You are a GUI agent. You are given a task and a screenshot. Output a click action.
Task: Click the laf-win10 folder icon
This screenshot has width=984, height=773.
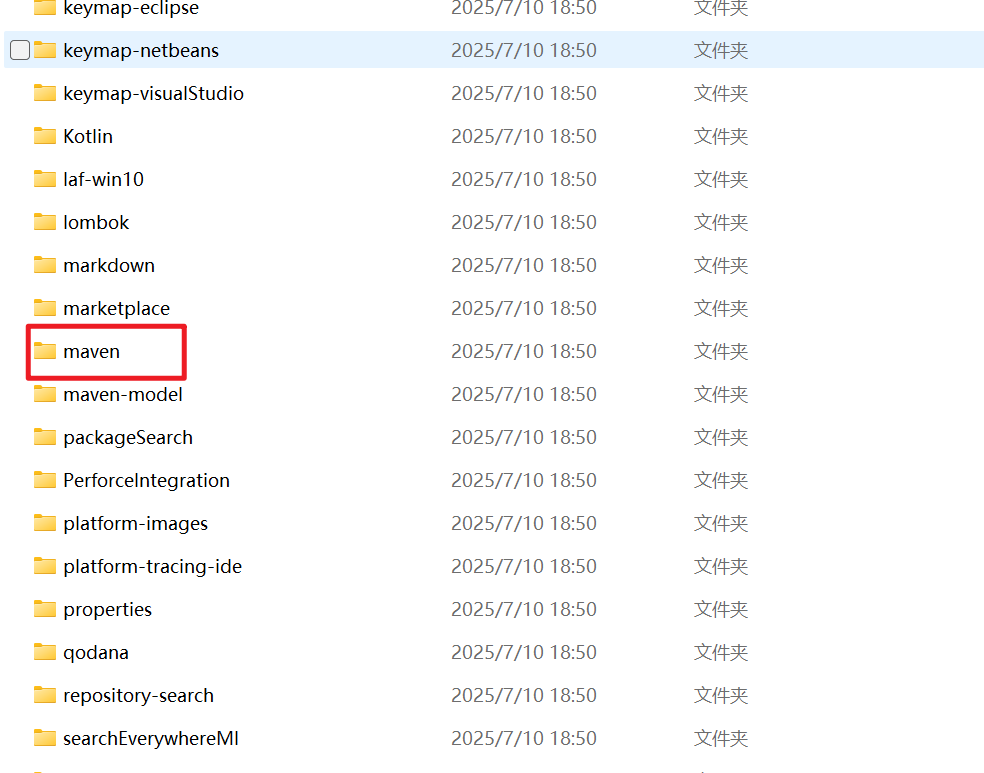point(45,179)
